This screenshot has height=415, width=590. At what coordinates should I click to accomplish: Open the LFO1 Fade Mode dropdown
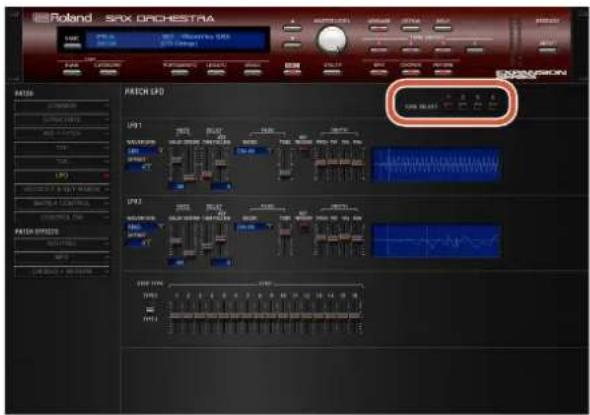click(253, 151)
